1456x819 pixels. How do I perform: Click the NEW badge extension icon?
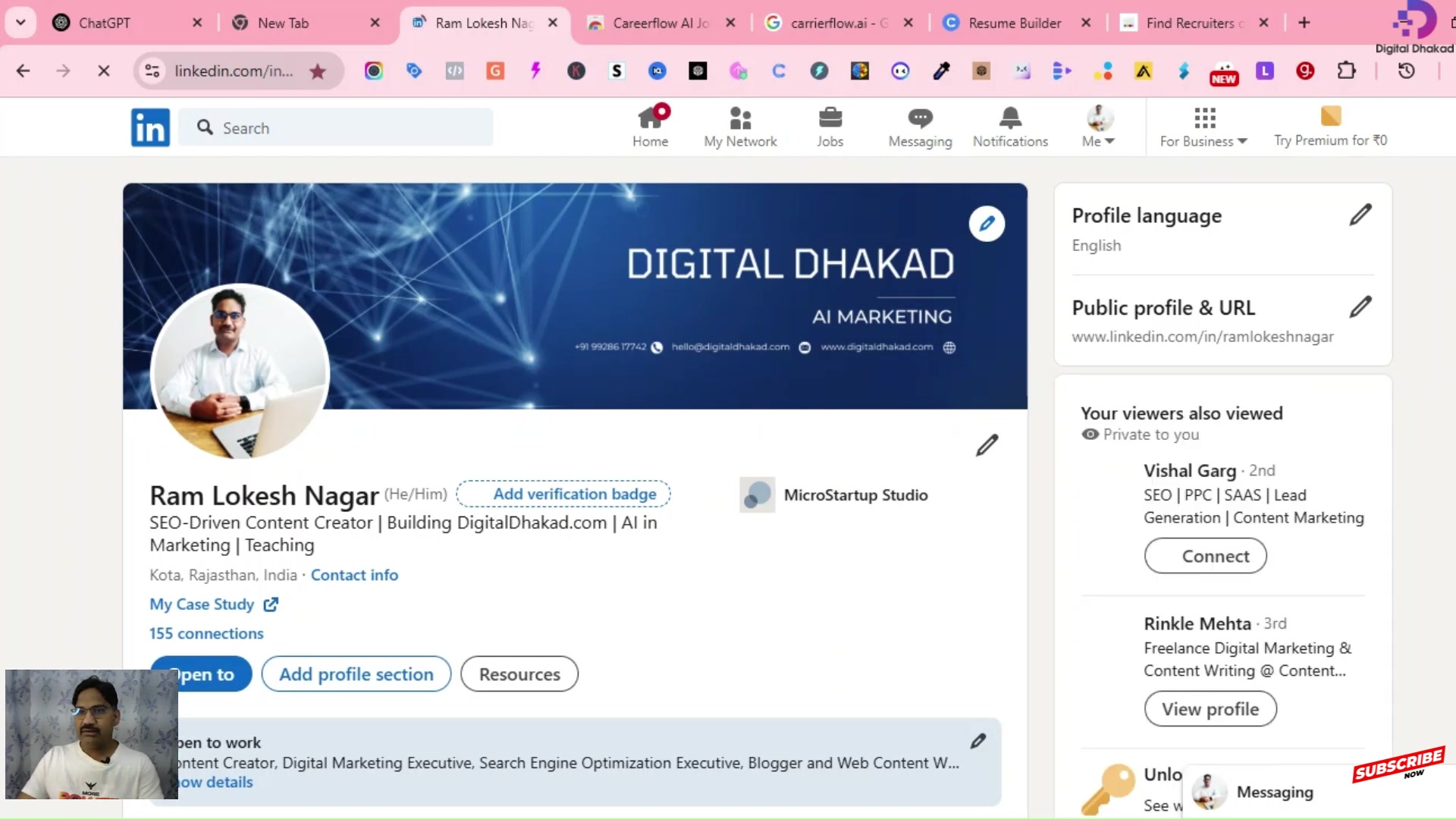(x=1224, y=74)
